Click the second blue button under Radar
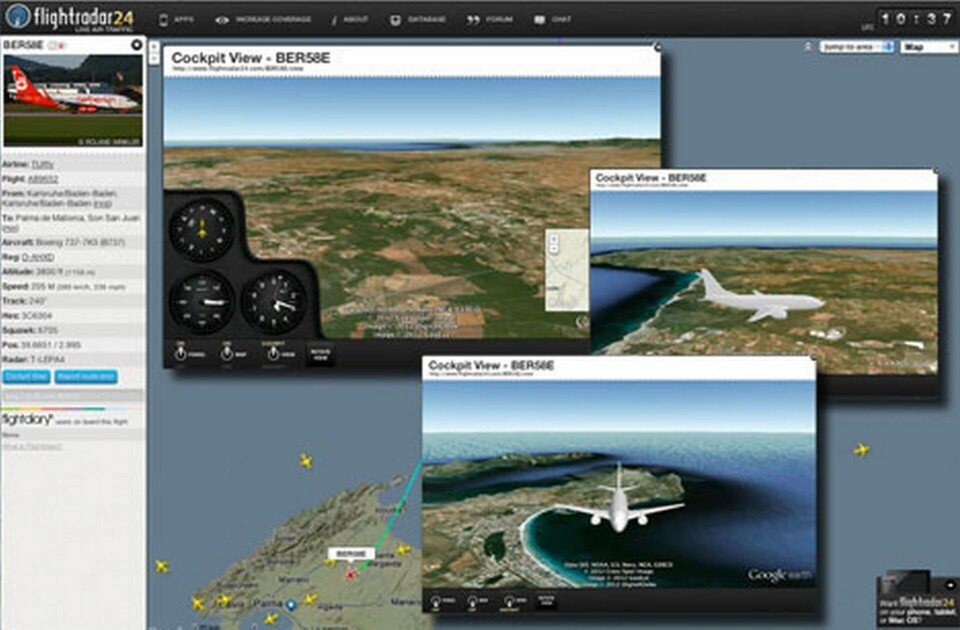 [86, 377]
